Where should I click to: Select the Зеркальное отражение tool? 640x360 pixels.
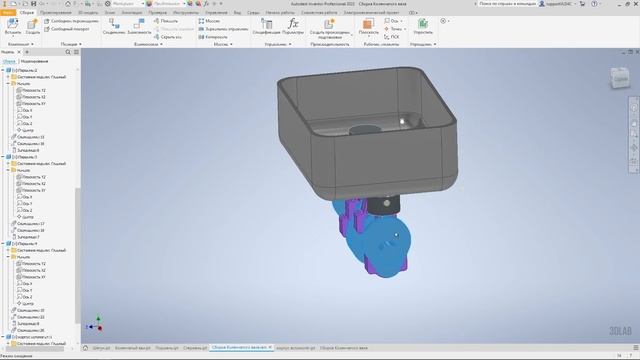[x=223, y=29]
